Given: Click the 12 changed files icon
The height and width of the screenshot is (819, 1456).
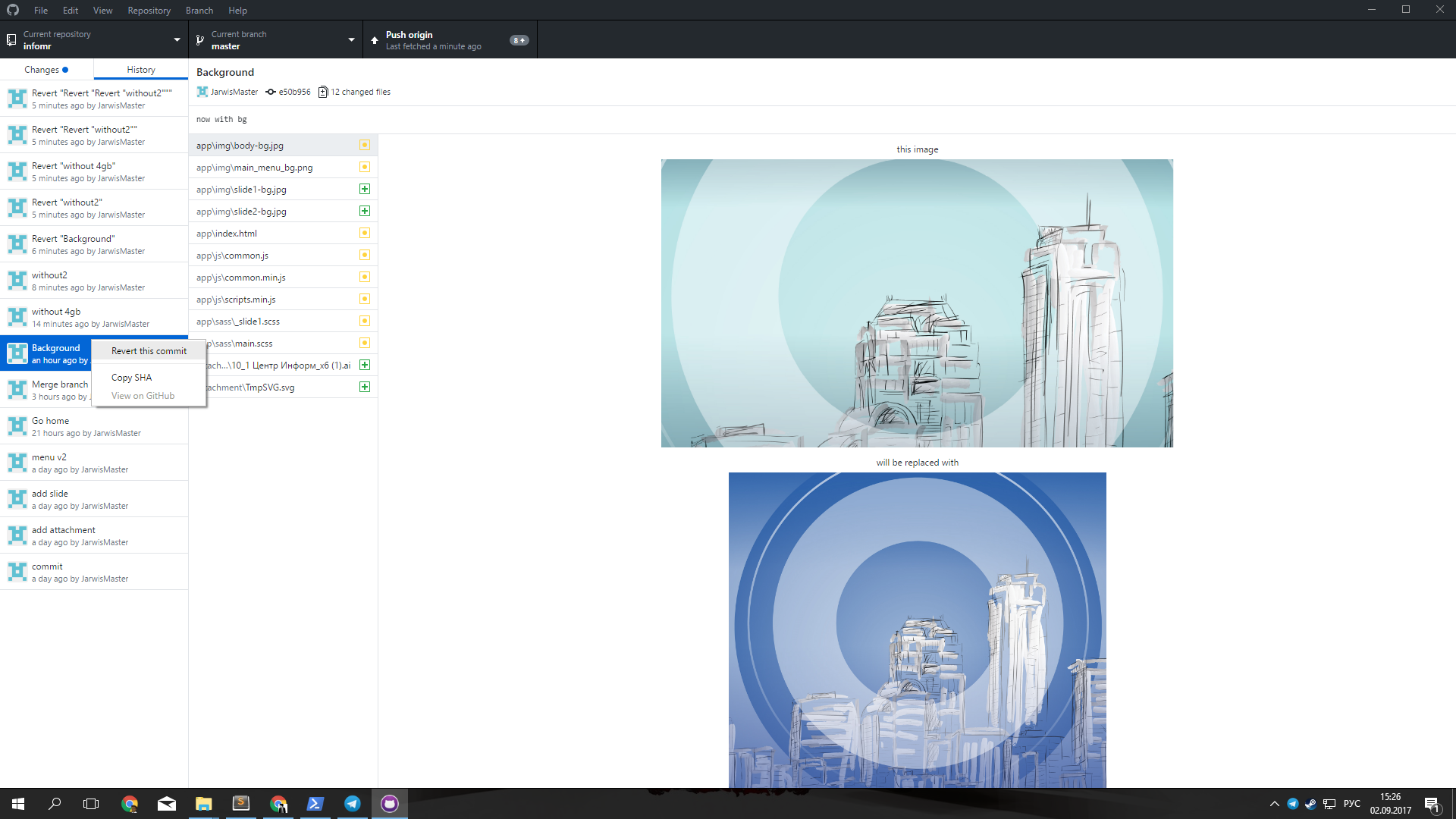Looking at the screenshot, I should 323,92.
